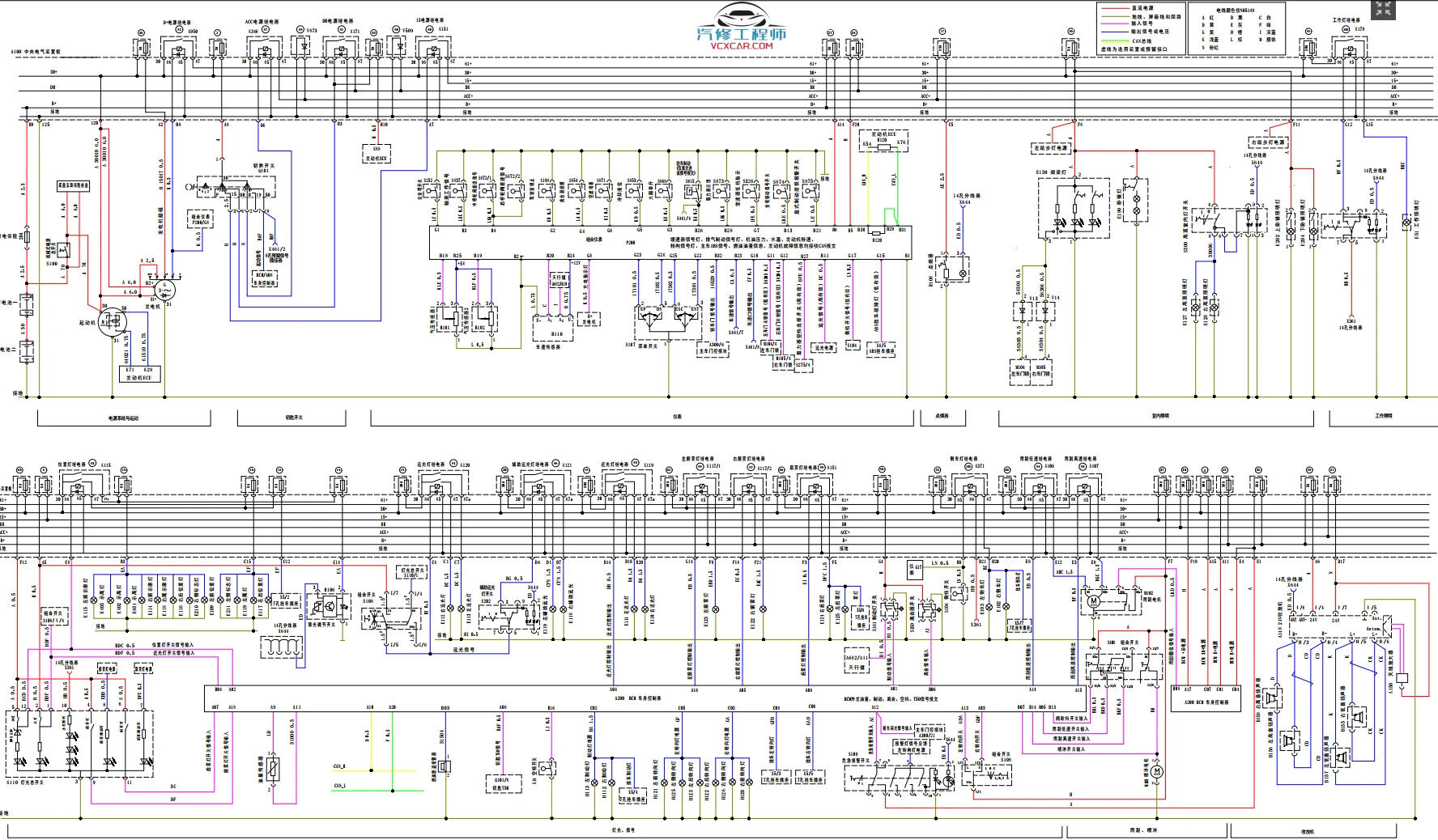
Task: Click the 20A fuse symbol on left
Action: pyautogui.click(x=26, y=237)
